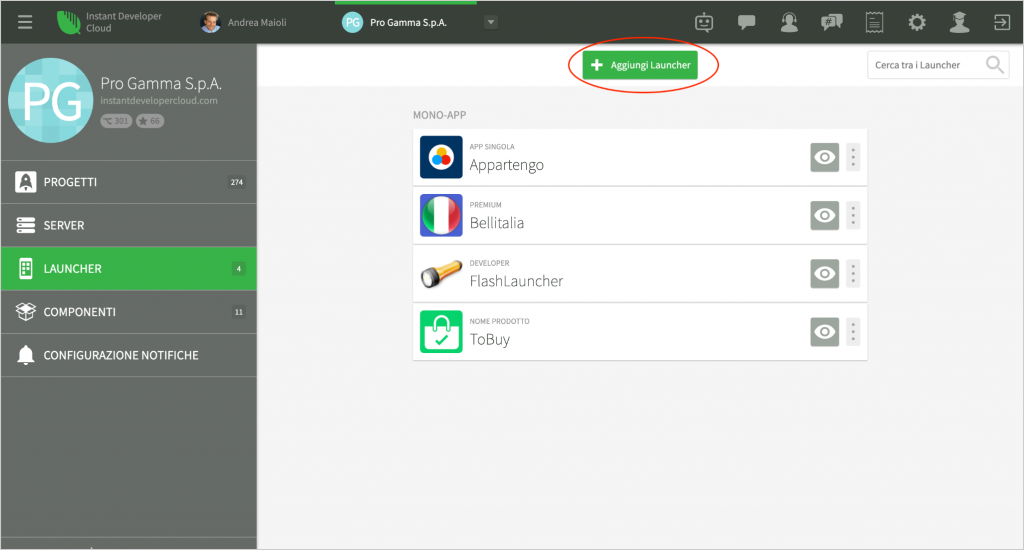The height and width of the screenshot is (550, 1024).
Task: Click the Bellitalia flag icon
Action: (441, 215)
